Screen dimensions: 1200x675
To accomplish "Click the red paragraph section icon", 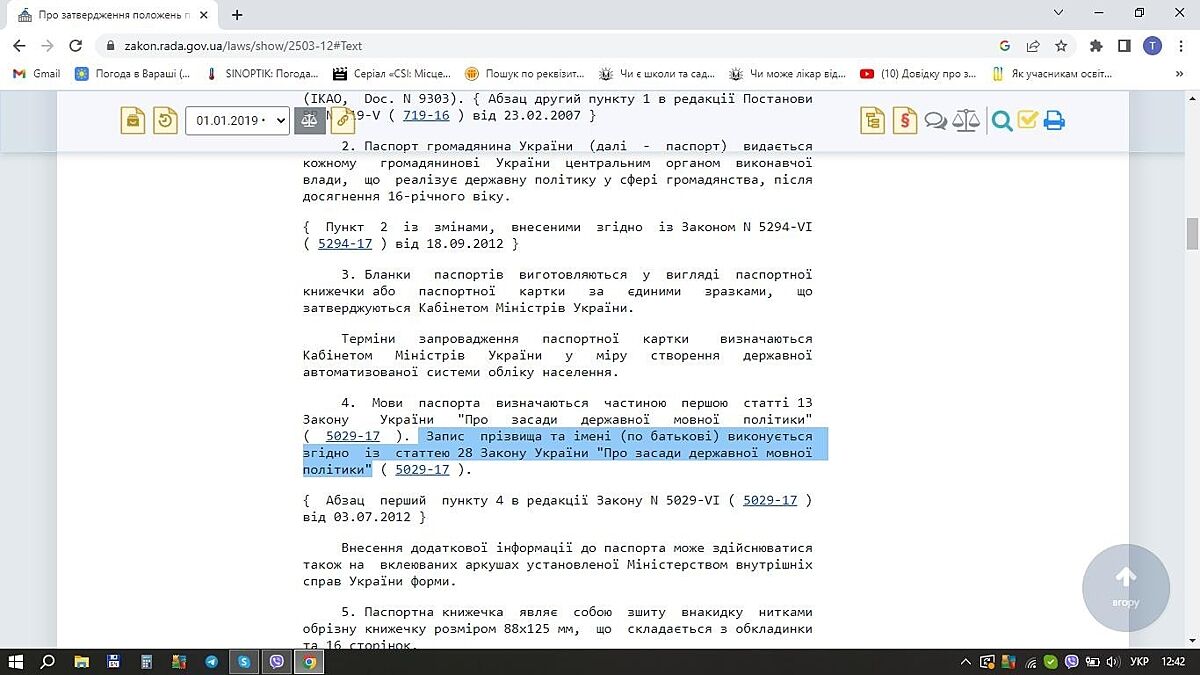I will pyautogui.click(x=904, y=121).
